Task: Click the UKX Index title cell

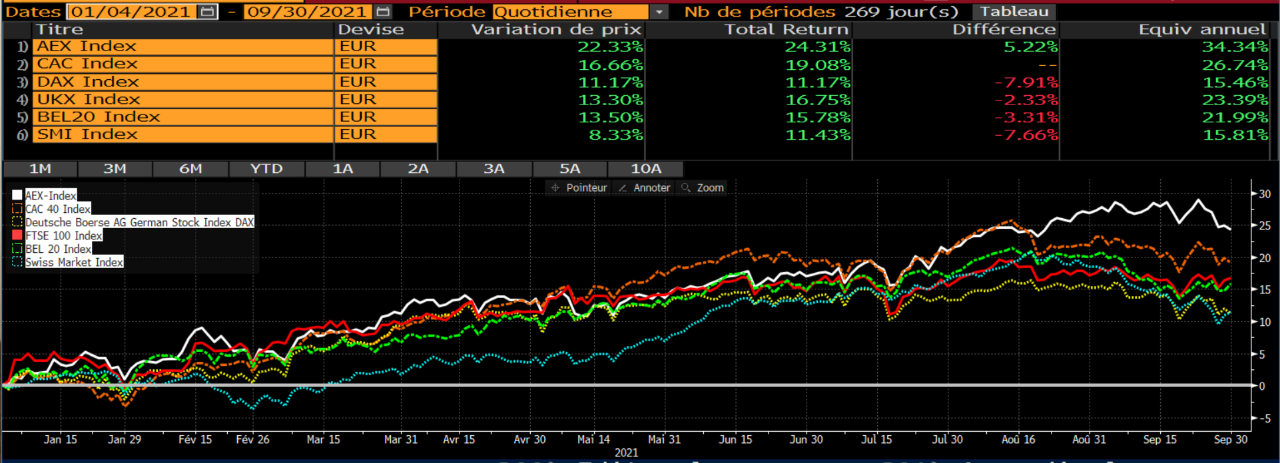Action: pyautogui.click(x=184, y=99)
